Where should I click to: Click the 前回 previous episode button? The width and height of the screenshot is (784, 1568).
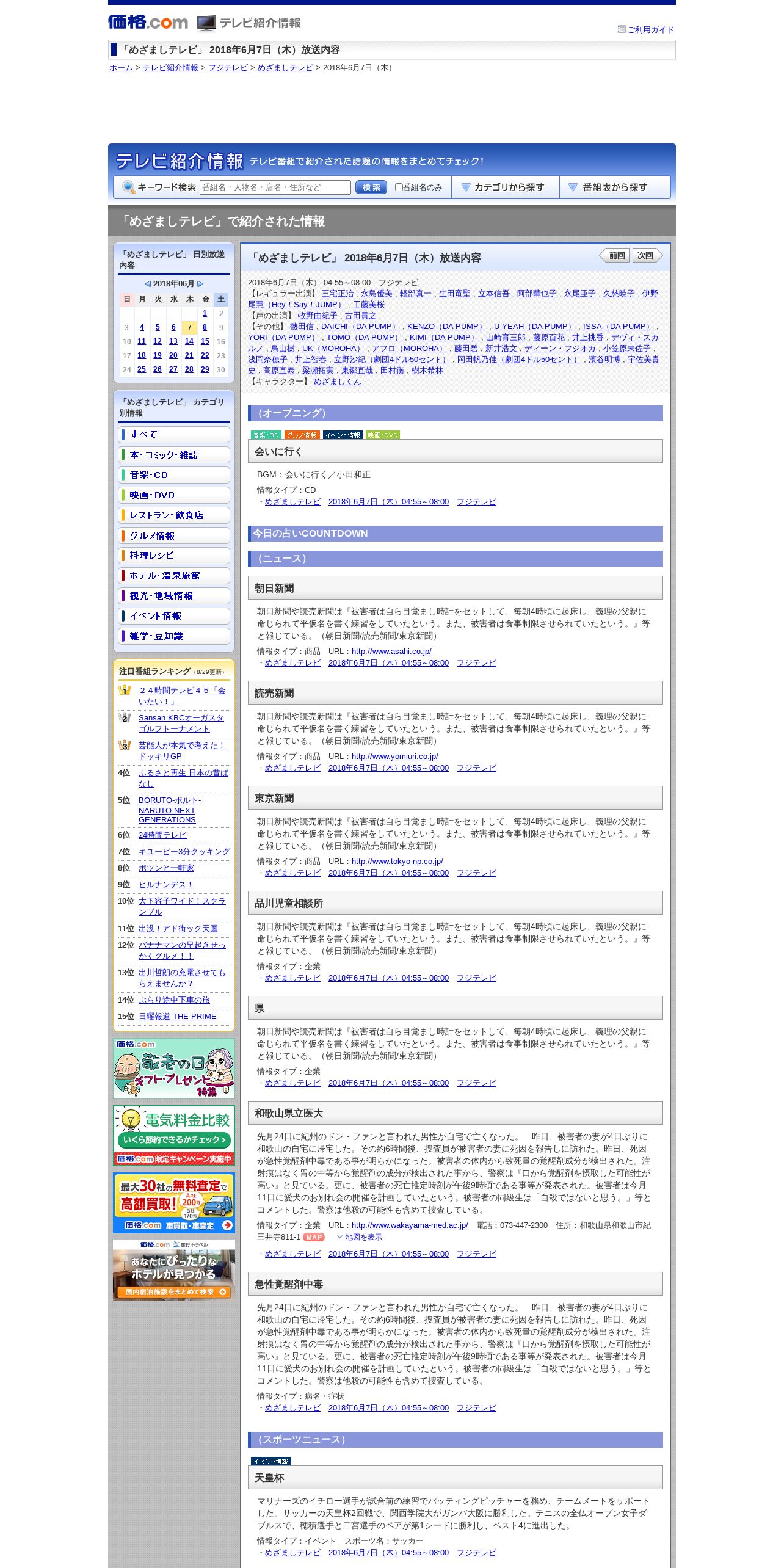point(615,255)
